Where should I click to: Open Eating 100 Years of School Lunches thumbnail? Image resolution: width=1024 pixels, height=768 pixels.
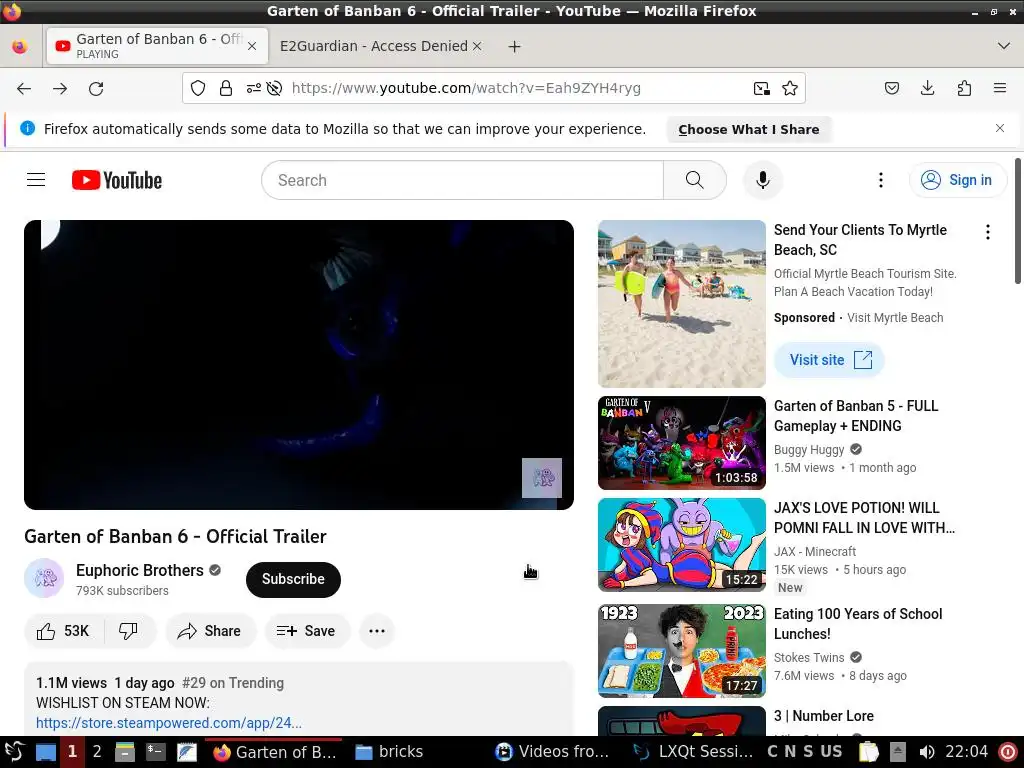[x=682, y=651]
